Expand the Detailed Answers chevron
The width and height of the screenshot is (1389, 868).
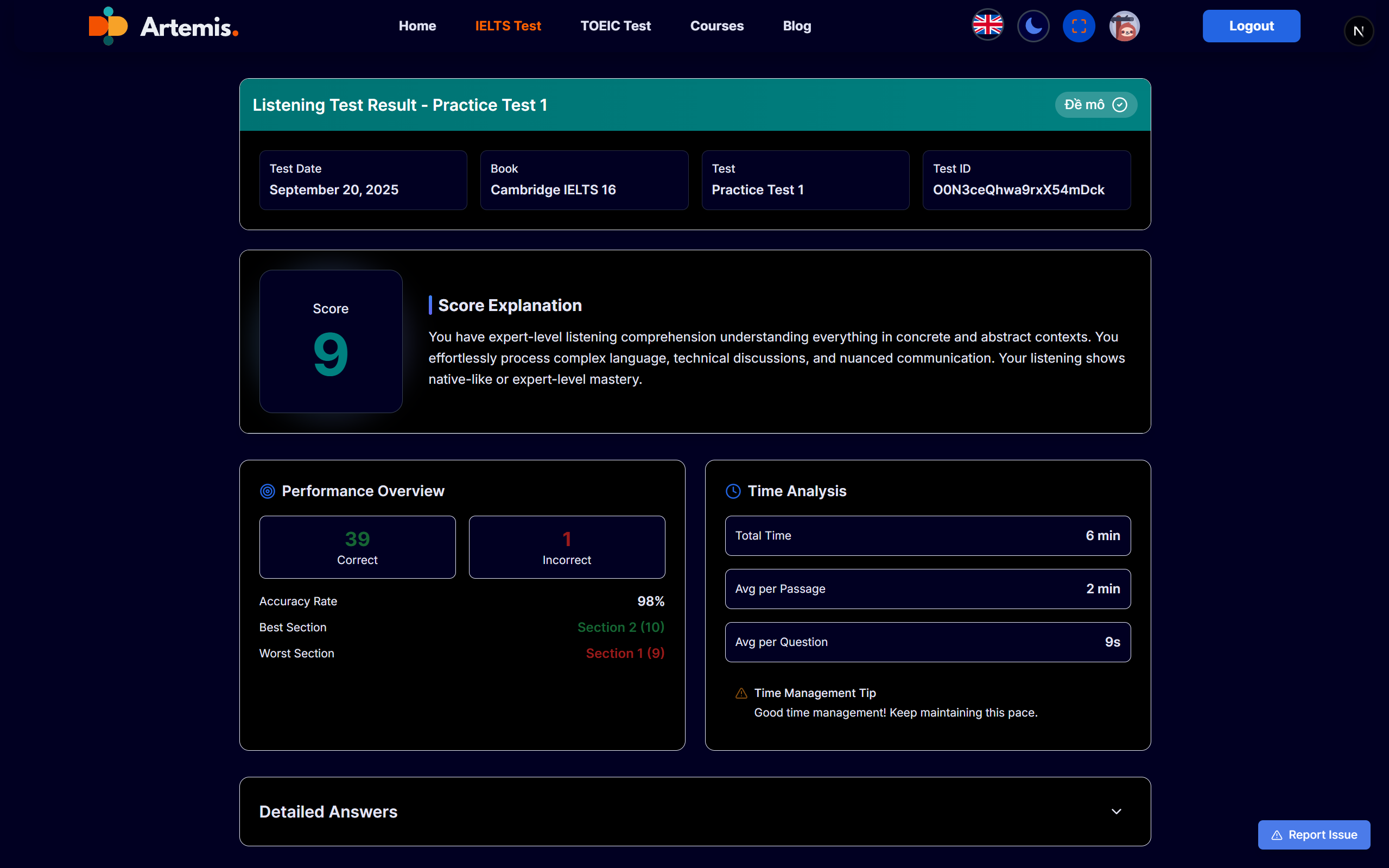click(x=1116, y=811)
